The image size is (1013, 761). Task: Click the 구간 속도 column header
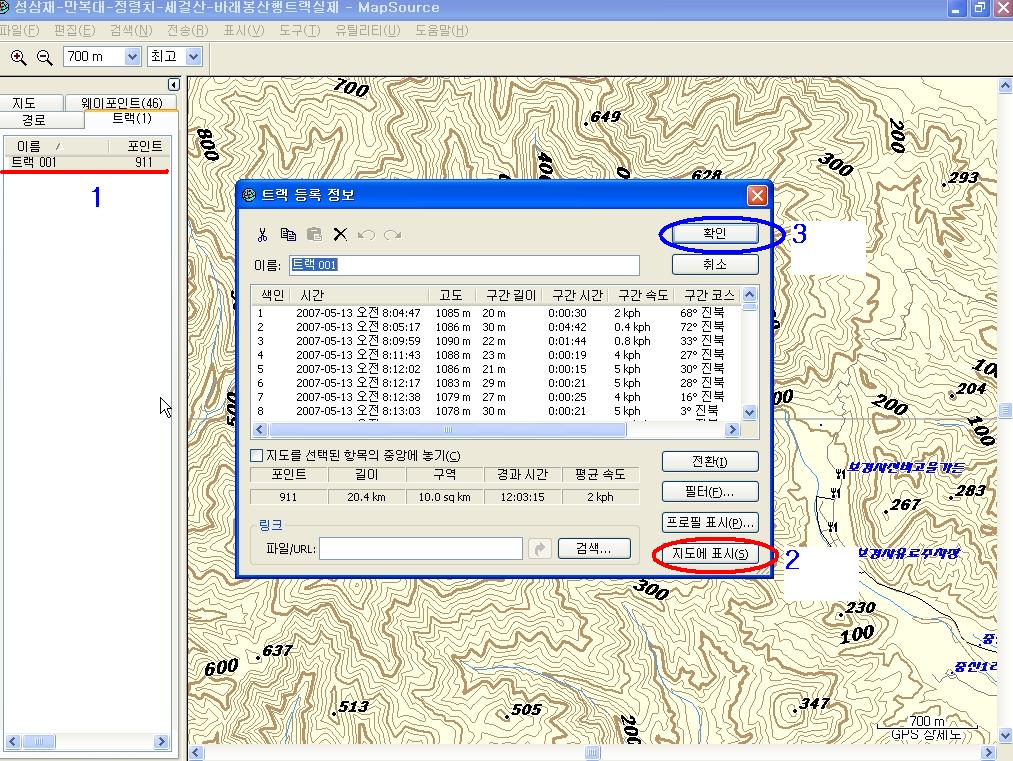pyautogui.click(x=642, y=295)
